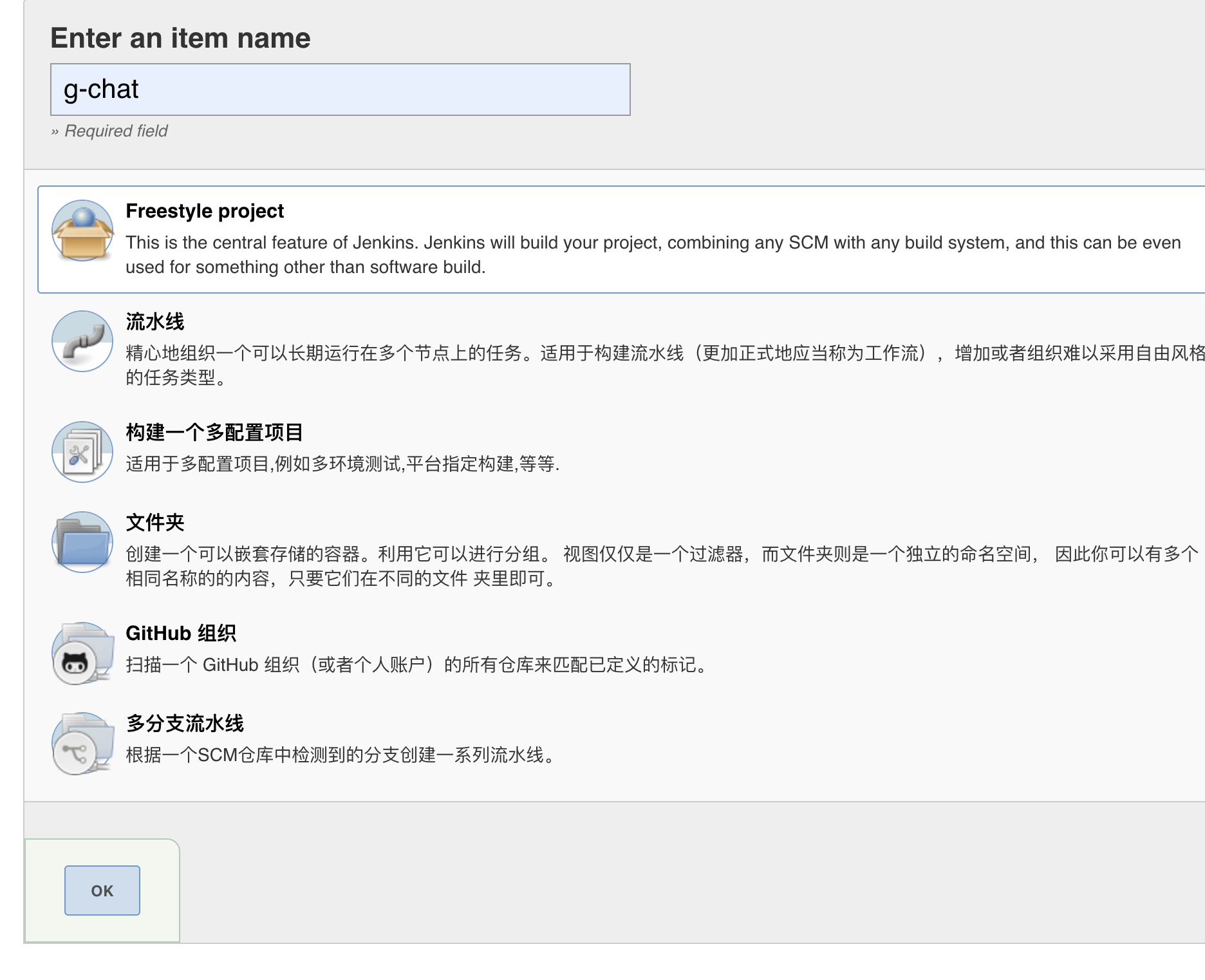Click the Required field hint text
The width and height of the screenshot is (1205, 980).
(109, 131)
